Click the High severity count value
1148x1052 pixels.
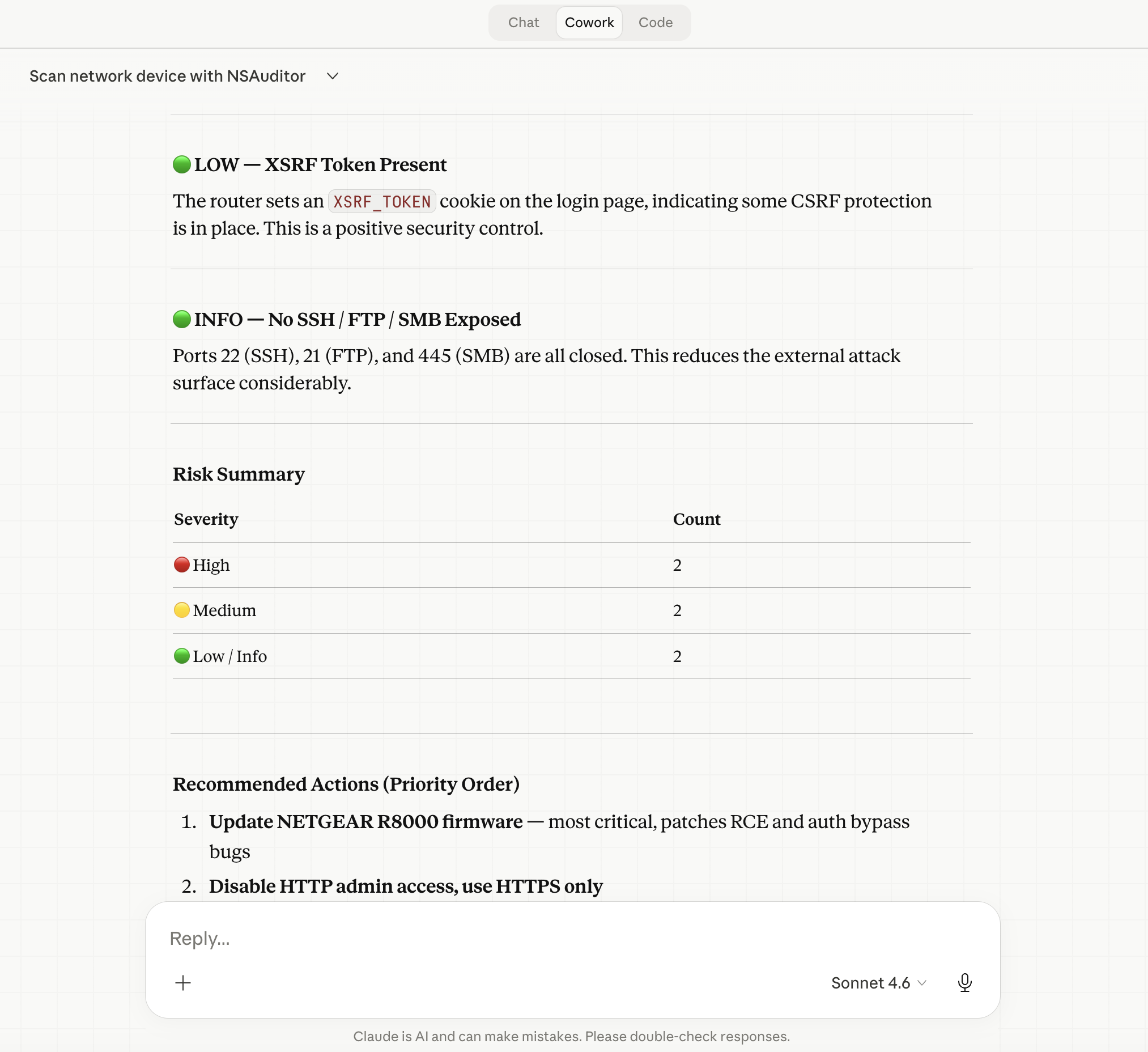click(x=677, y=565)
